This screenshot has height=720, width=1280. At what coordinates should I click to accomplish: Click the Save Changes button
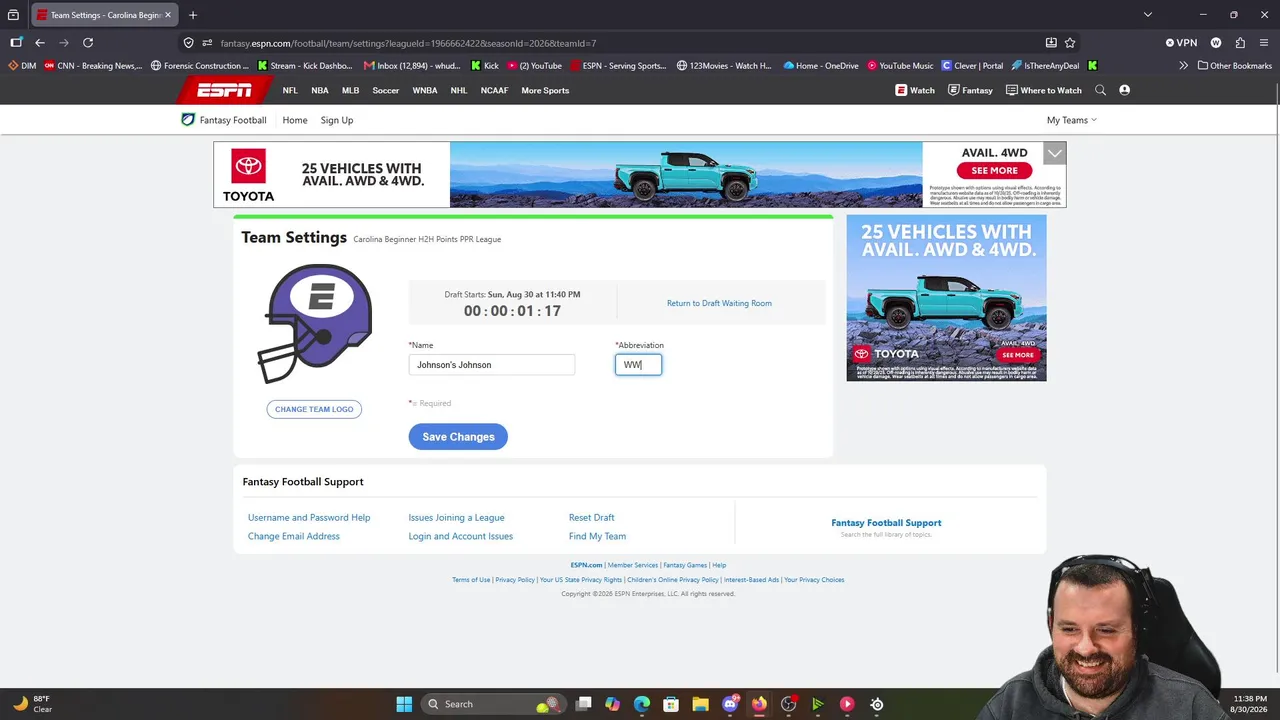458,437
